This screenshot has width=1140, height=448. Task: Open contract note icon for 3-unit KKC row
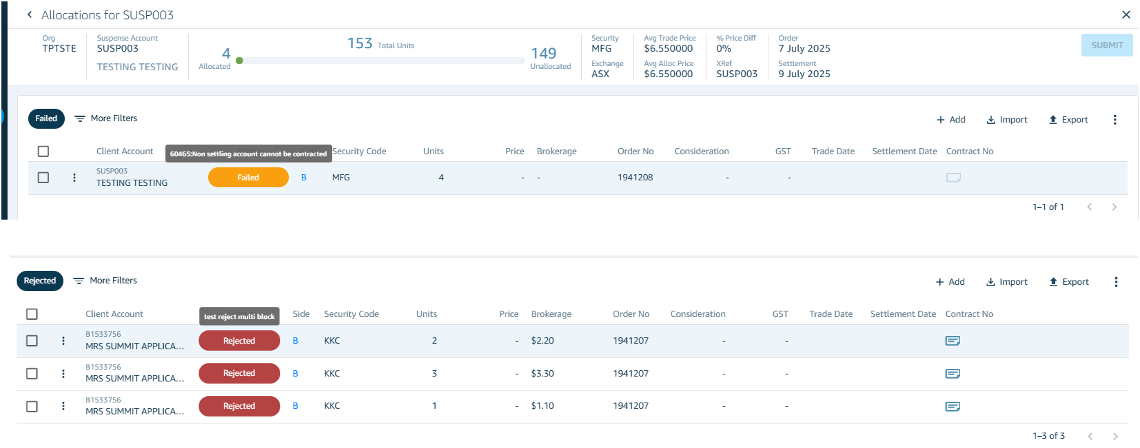point(953,374)
